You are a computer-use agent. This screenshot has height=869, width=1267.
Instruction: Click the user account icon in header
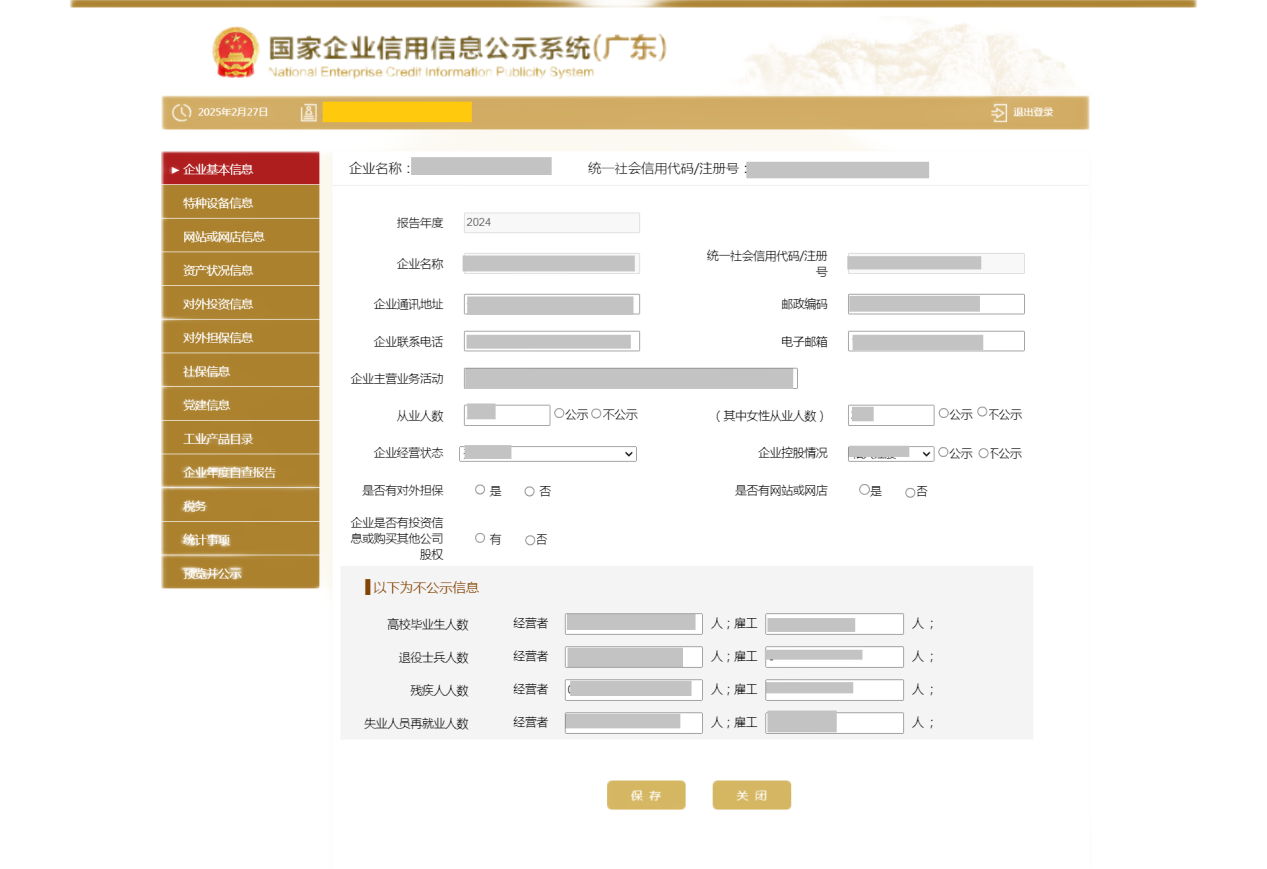pyautogui.click(x=309, y=112)
